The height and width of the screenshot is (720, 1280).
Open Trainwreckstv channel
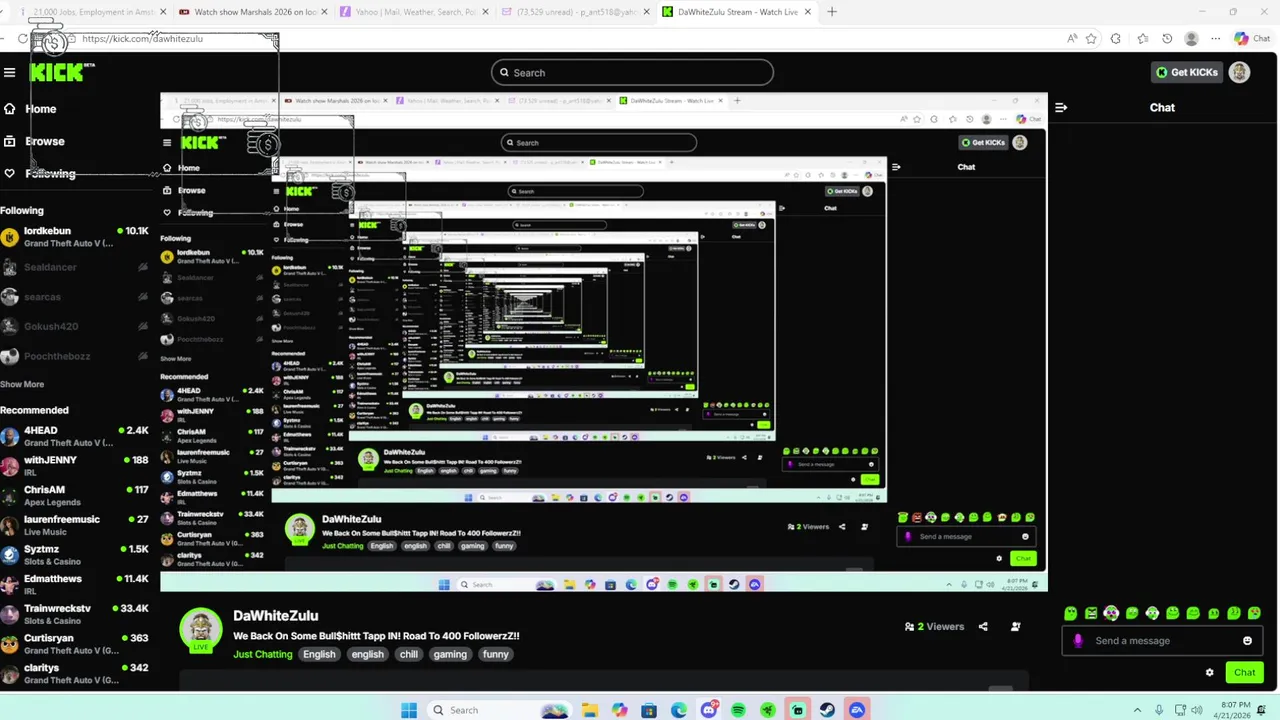click(75, 614)
